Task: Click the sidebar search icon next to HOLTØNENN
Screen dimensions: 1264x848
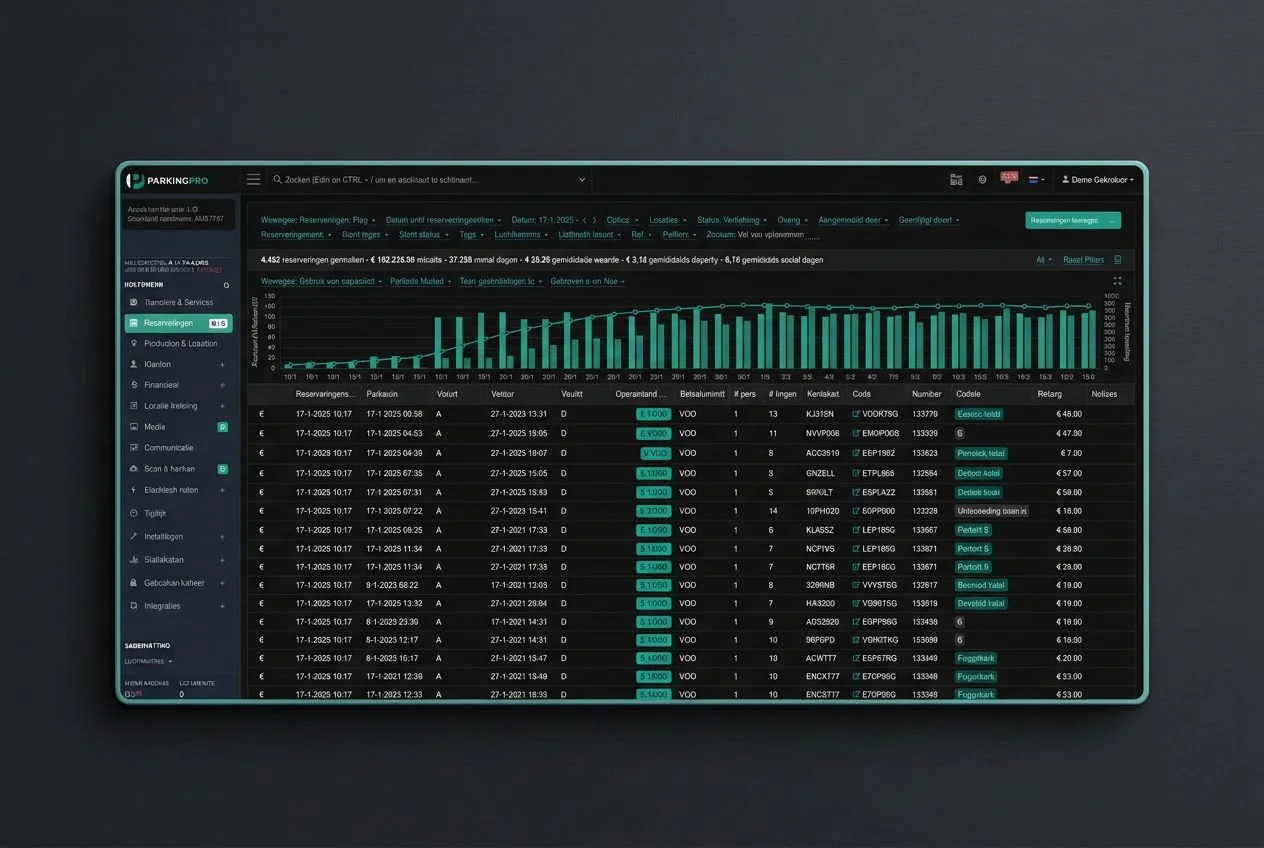Action: [227, 285]
